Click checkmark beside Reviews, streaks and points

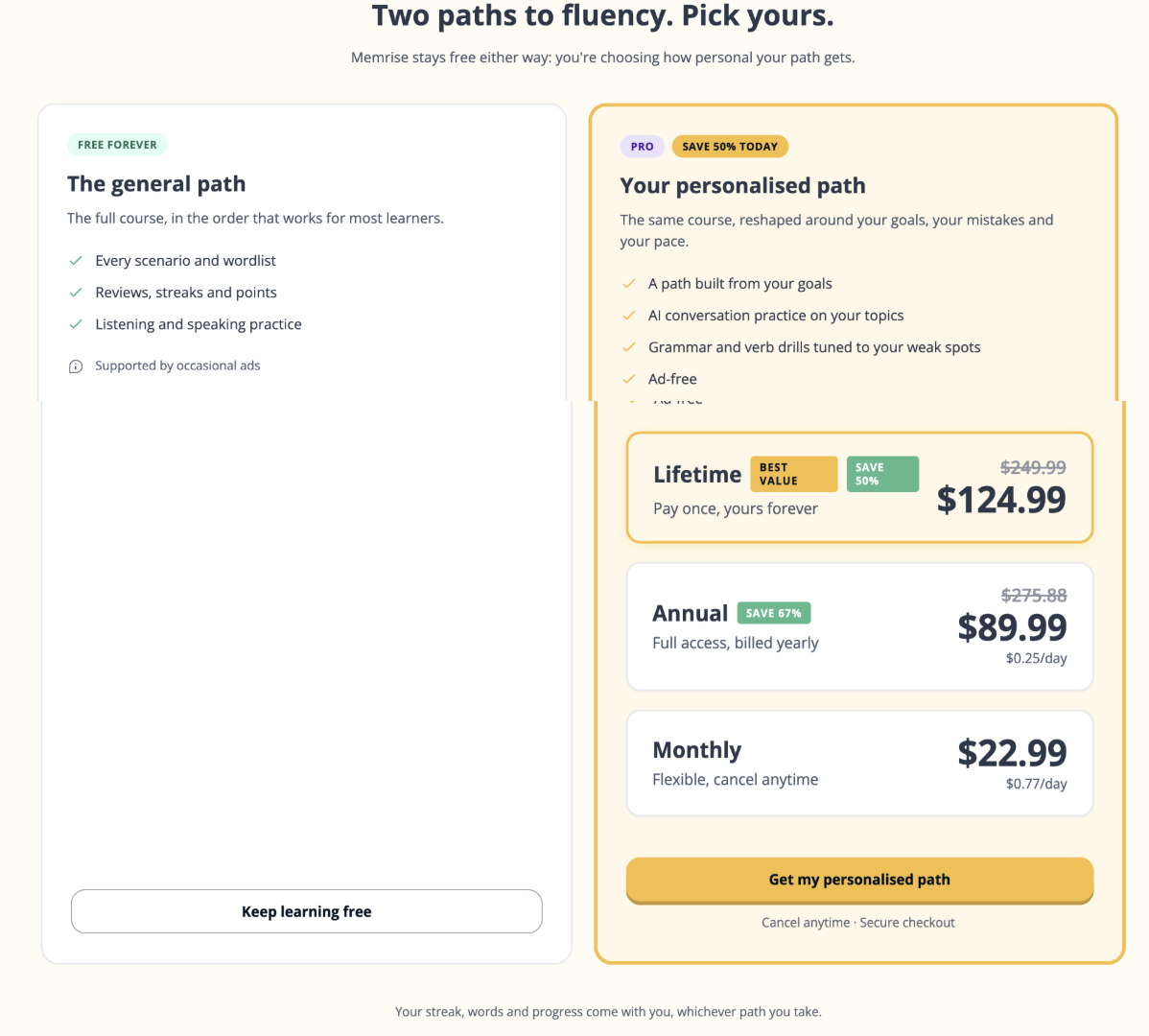76,293
